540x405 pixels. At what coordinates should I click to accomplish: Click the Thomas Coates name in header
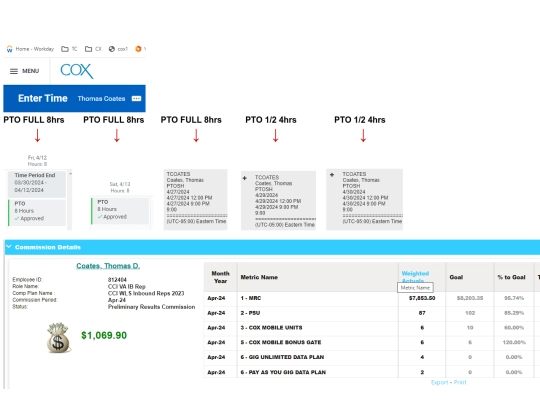click(x=101, y=98)
